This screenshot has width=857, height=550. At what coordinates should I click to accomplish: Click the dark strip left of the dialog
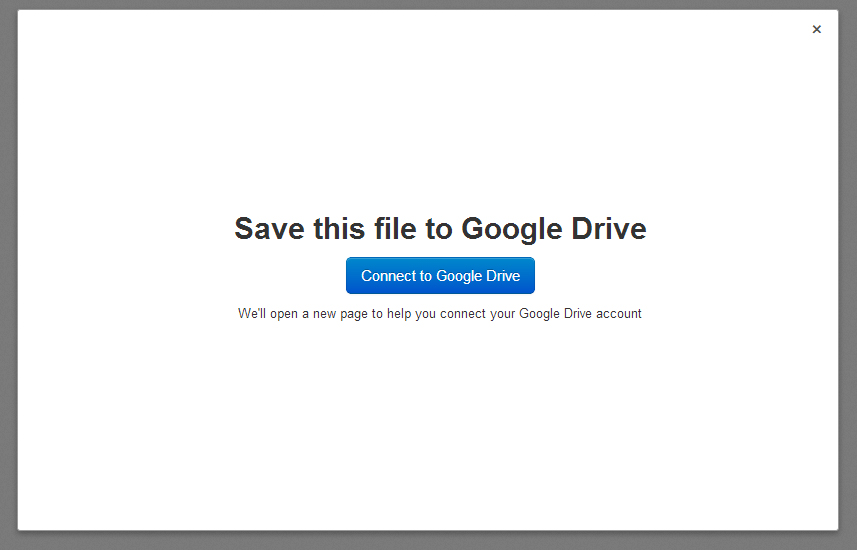(8, 273)
